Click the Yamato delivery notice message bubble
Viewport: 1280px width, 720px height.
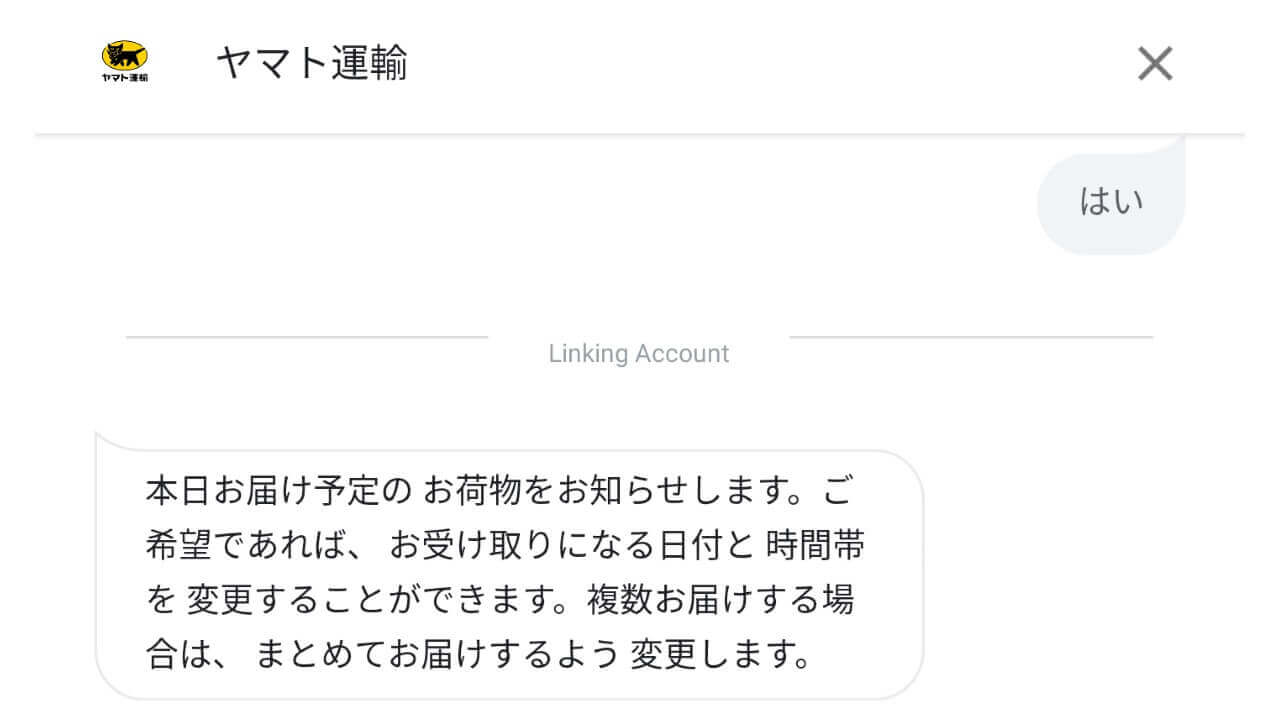[509, 574]
